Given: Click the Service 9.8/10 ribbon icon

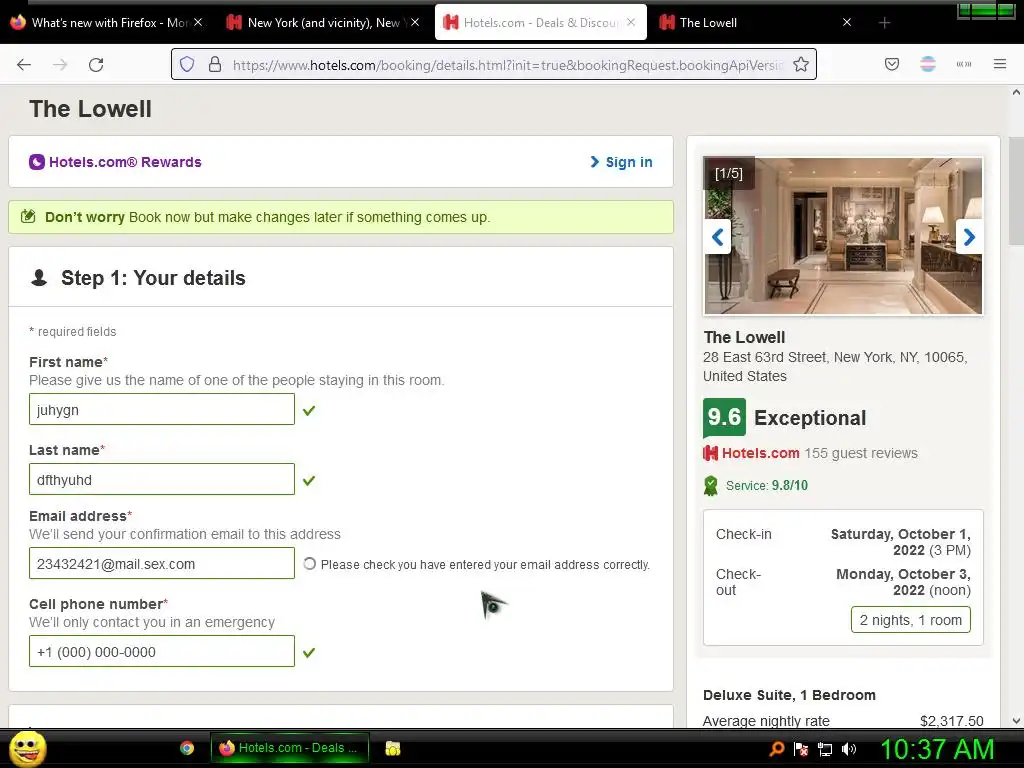Looking at the screenshot, I should (x=711, y=486).
